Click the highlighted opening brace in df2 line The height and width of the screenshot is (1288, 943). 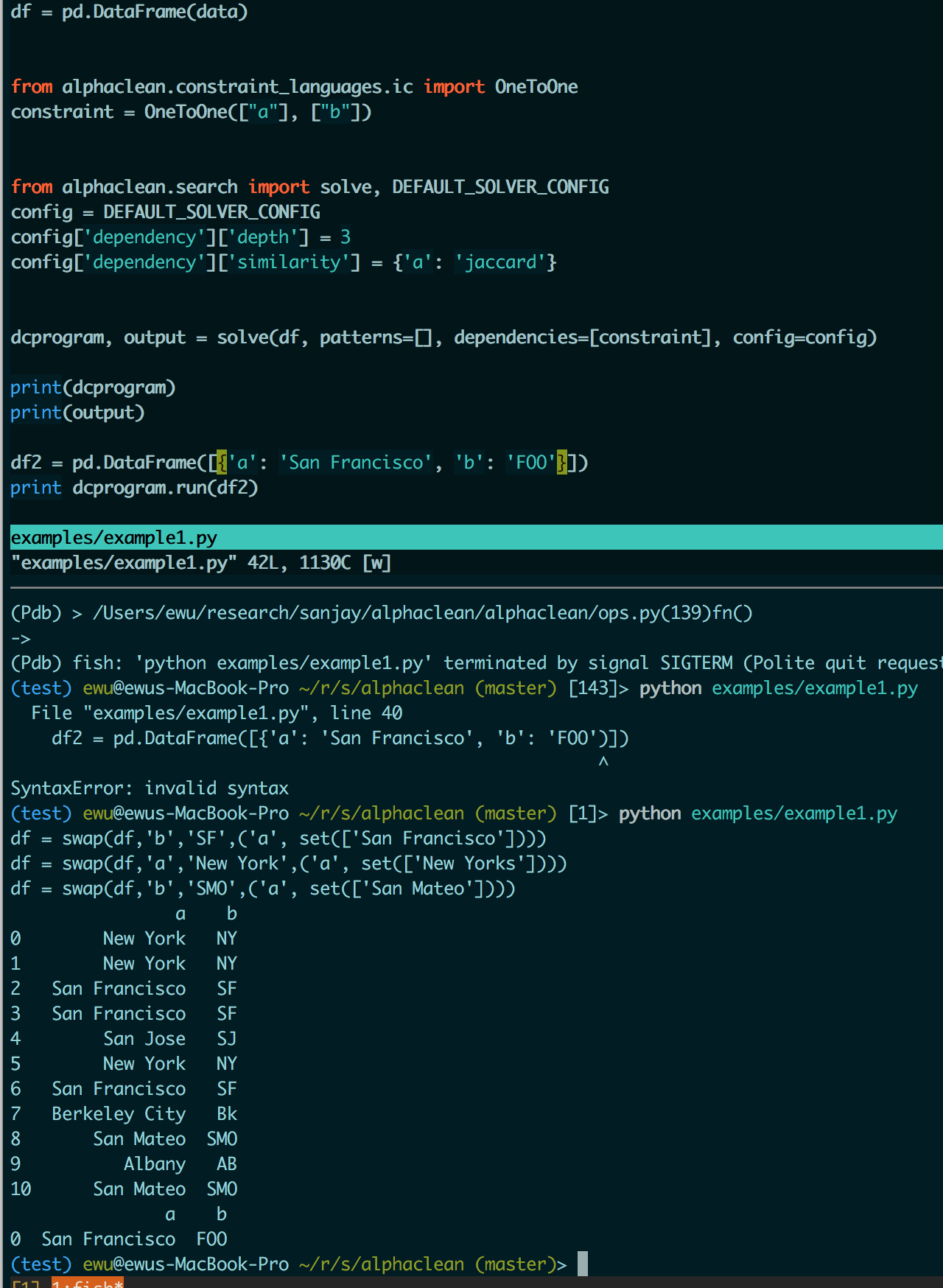coord(222,463)
